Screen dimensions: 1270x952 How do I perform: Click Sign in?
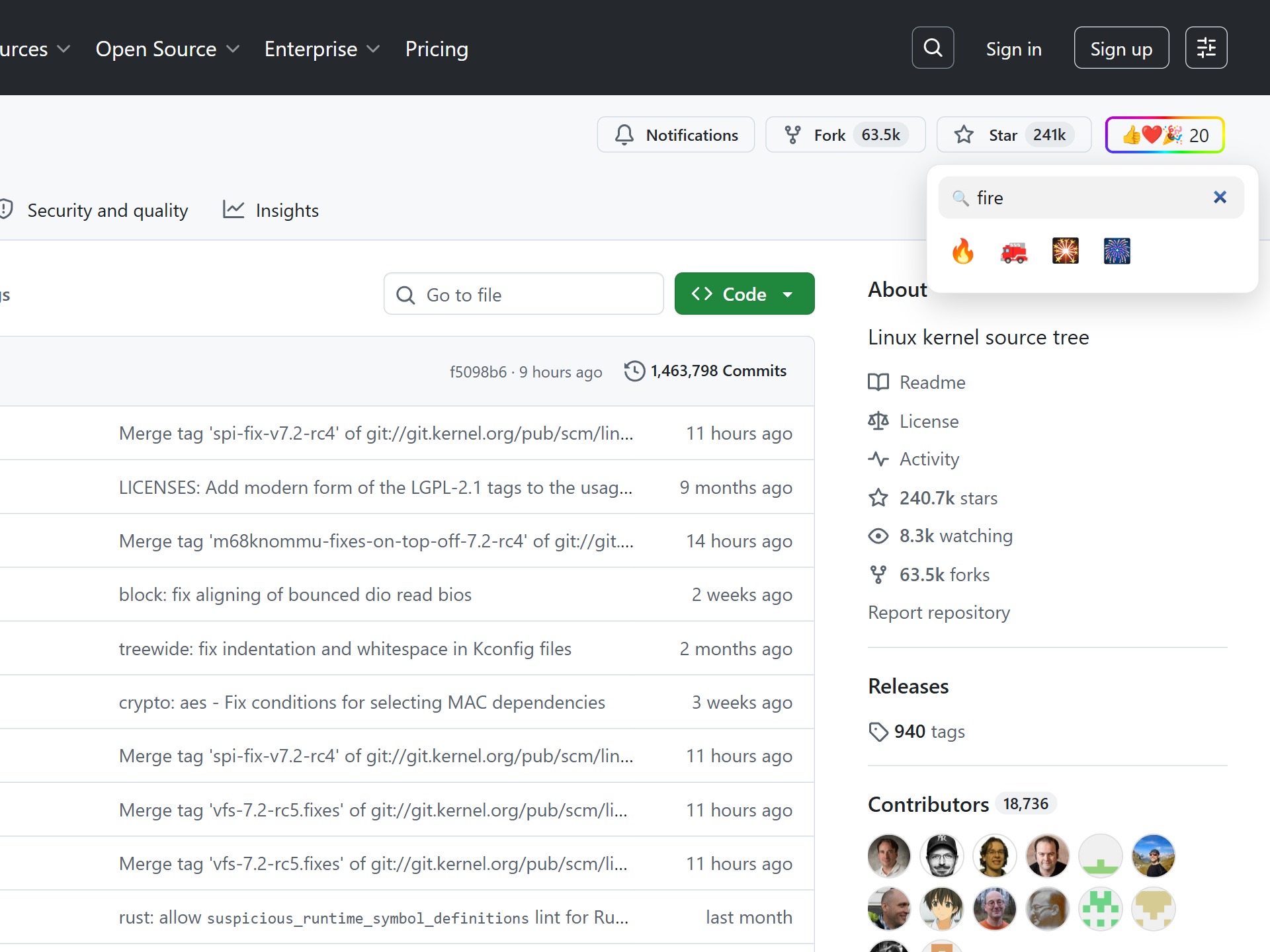[x=1013, y=49]
